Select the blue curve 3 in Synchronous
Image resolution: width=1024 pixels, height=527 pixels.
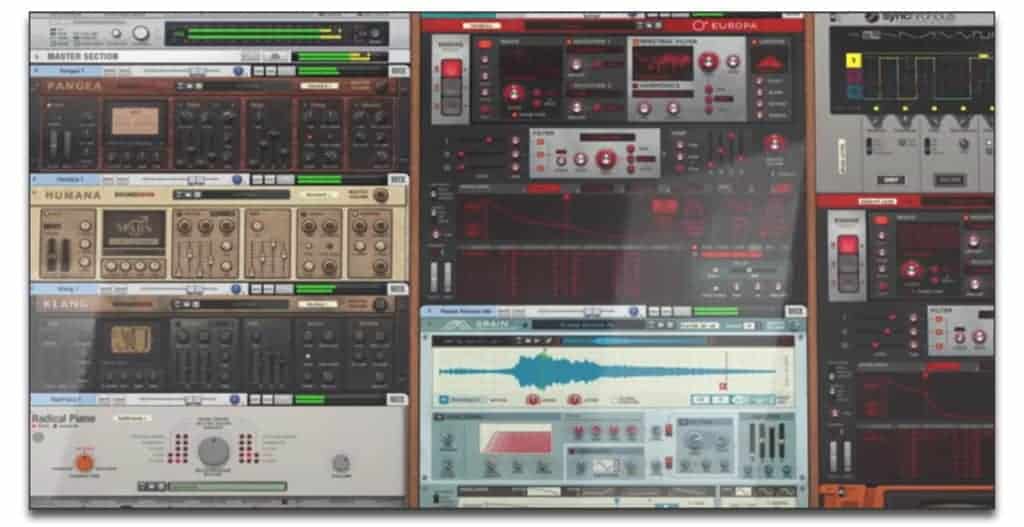click(854, 91)
